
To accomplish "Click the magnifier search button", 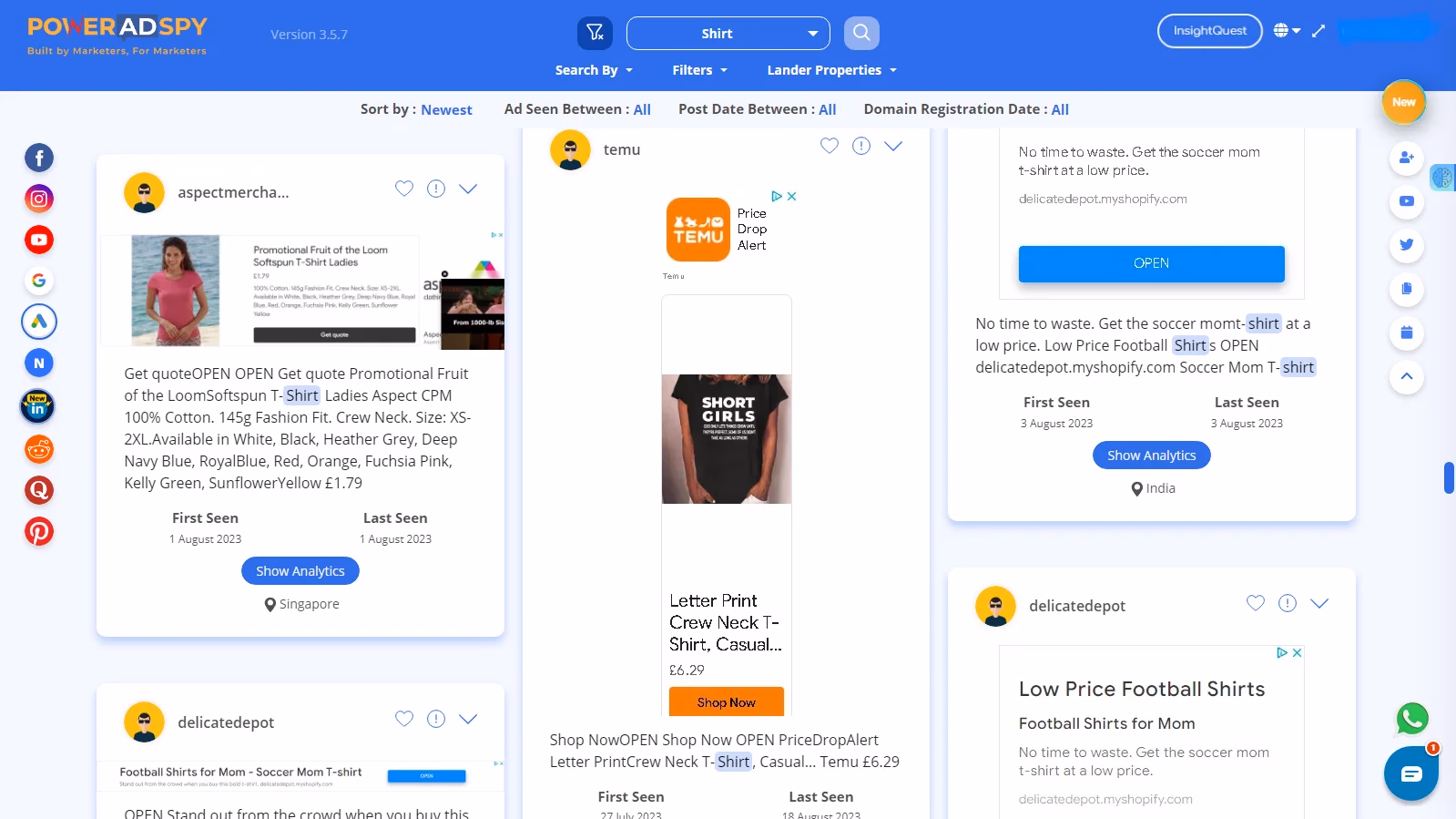I will pos(861,34).
